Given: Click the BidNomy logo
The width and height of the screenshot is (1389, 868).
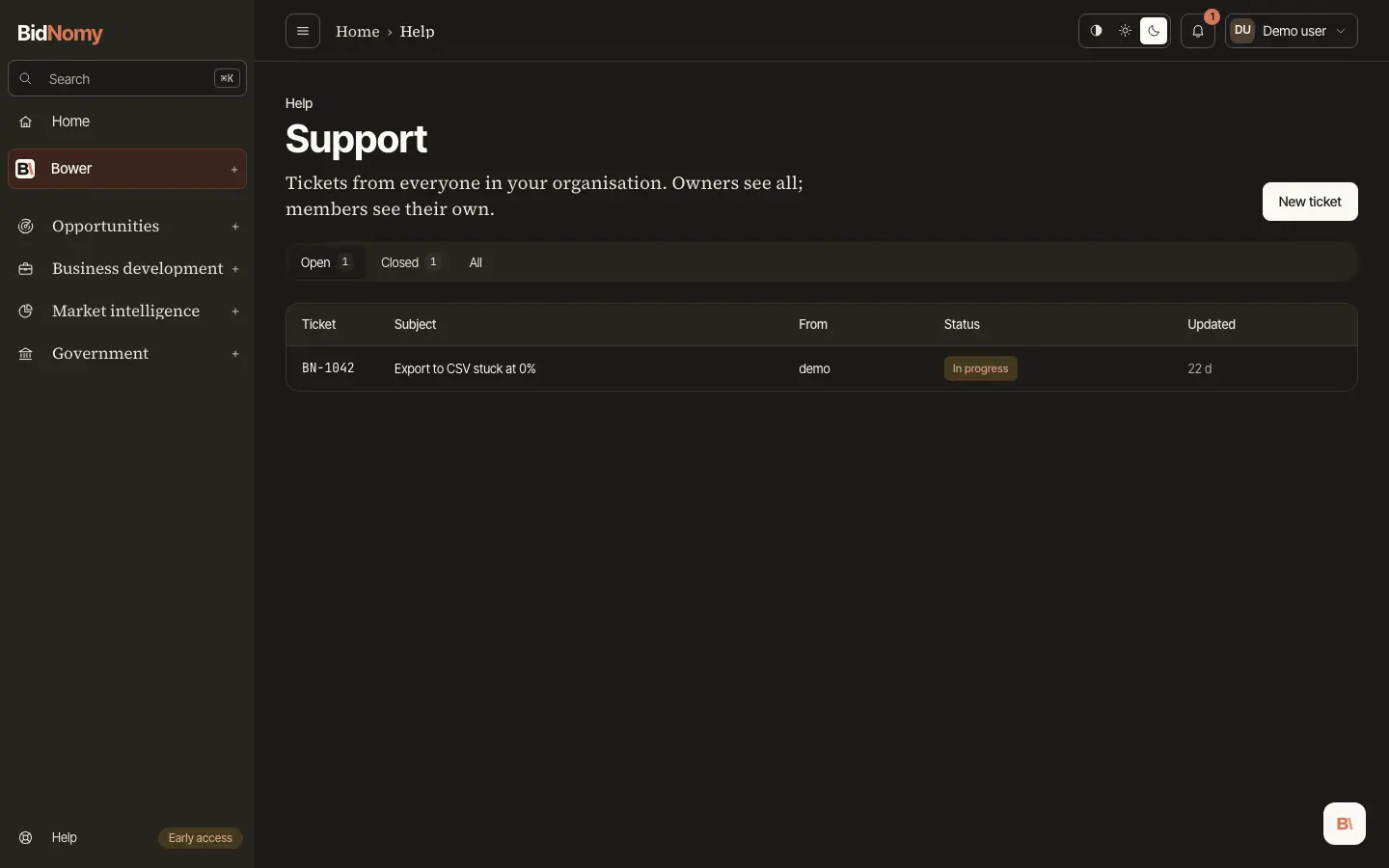Looking at the screenshot, I should [60, 33].
